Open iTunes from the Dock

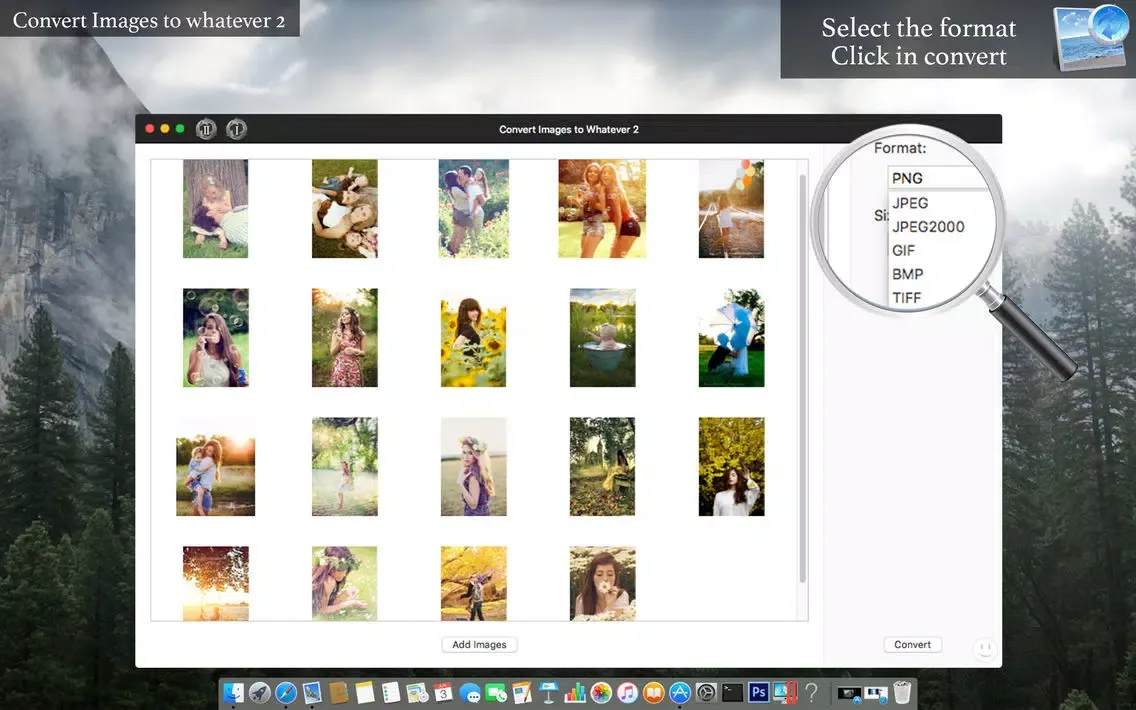[625, 691]
